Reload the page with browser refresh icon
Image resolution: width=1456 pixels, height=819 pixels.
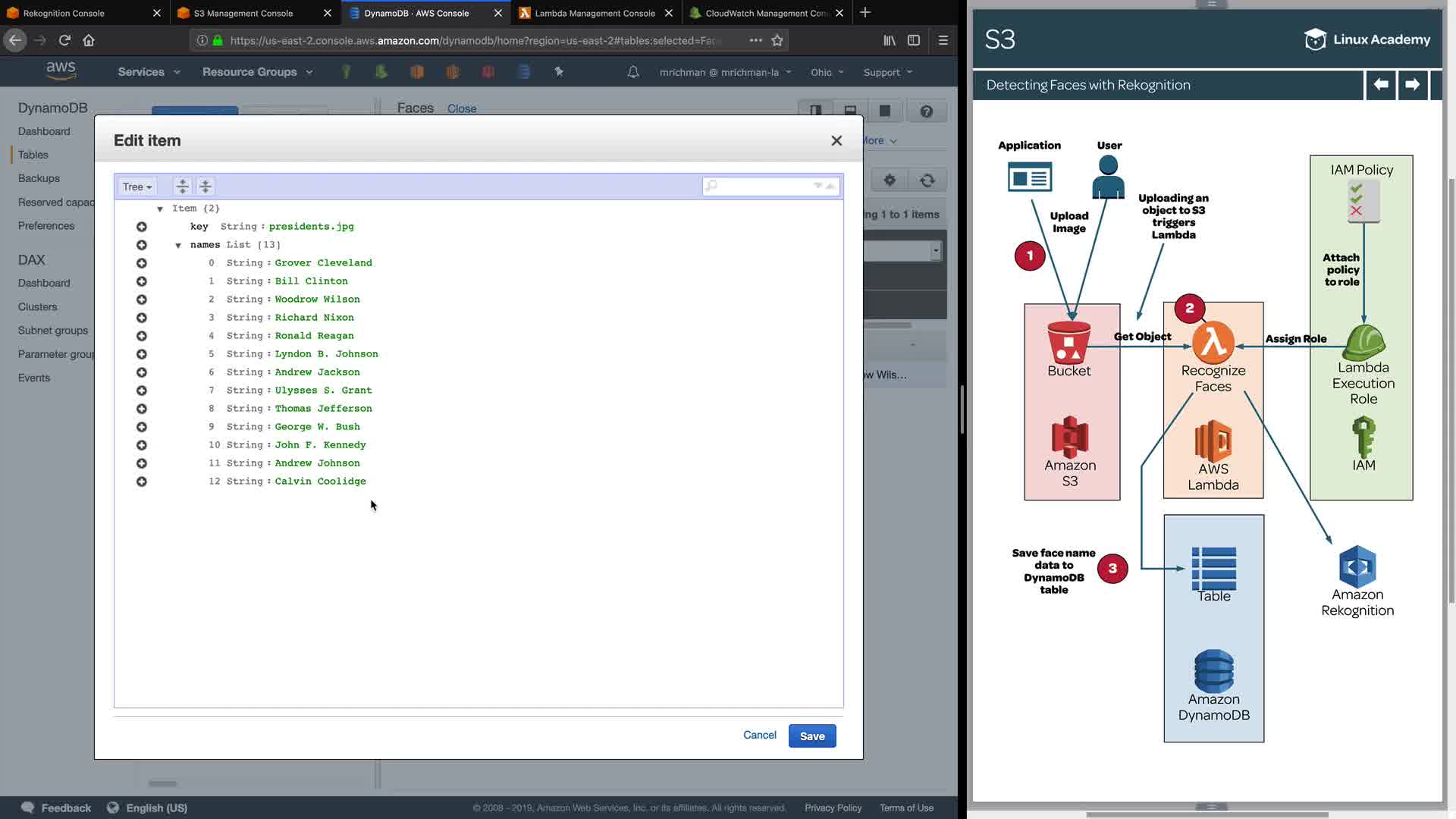[64, 40]
